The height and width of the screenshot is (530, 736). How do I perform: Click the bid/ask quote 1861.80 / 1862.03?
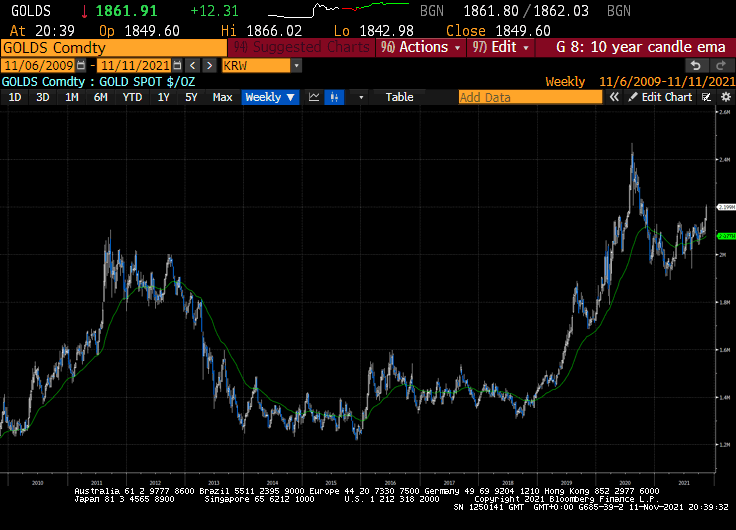(526, 11)
